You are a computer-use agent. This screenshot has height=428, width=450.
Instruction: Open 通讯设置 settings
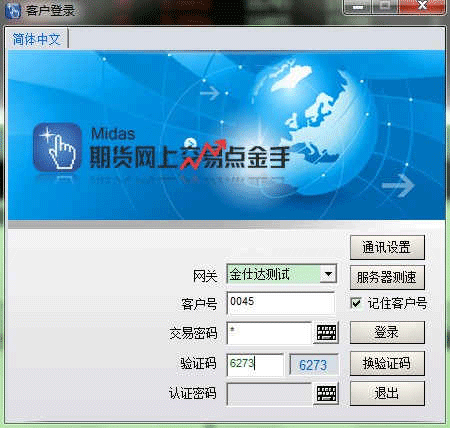tap(387, 247)
